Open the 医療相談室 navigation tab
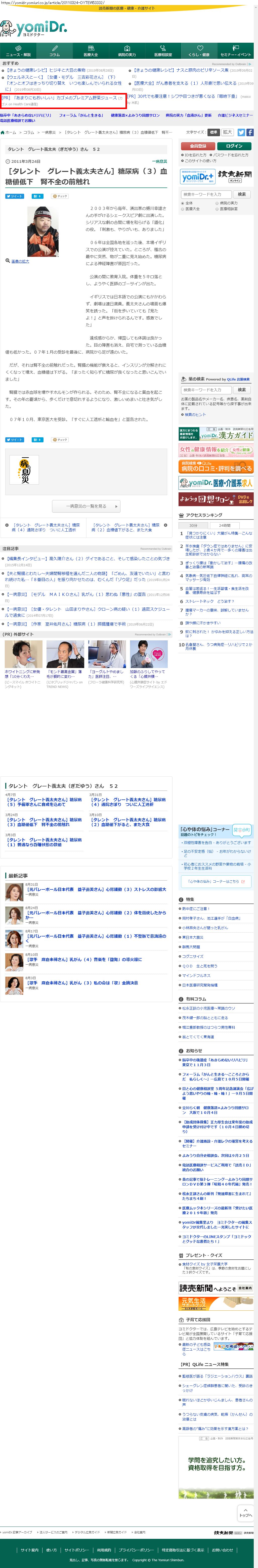Image resolution: width=258 pixels, height=1568 pixels. click(163, 51)
